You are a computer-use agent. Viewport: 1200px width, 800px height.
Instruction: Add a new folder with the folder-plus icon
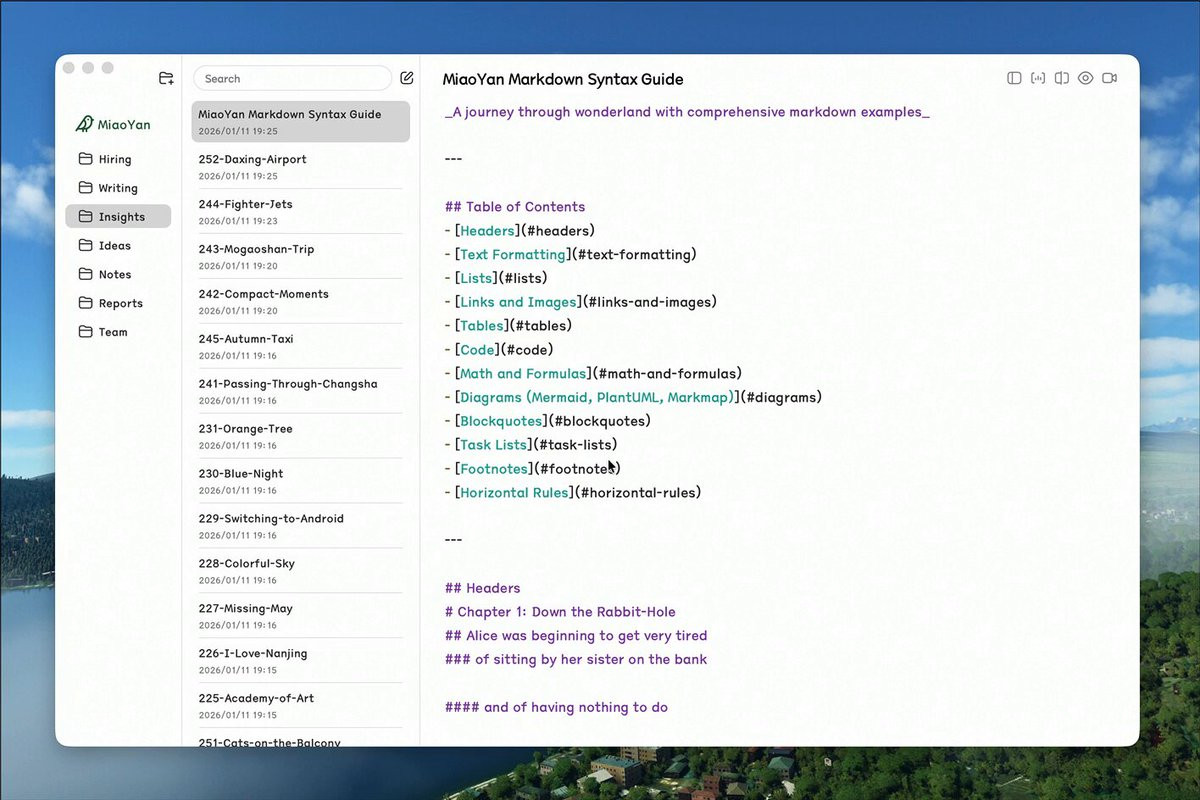pyautogui.click(x=166, y=78)
